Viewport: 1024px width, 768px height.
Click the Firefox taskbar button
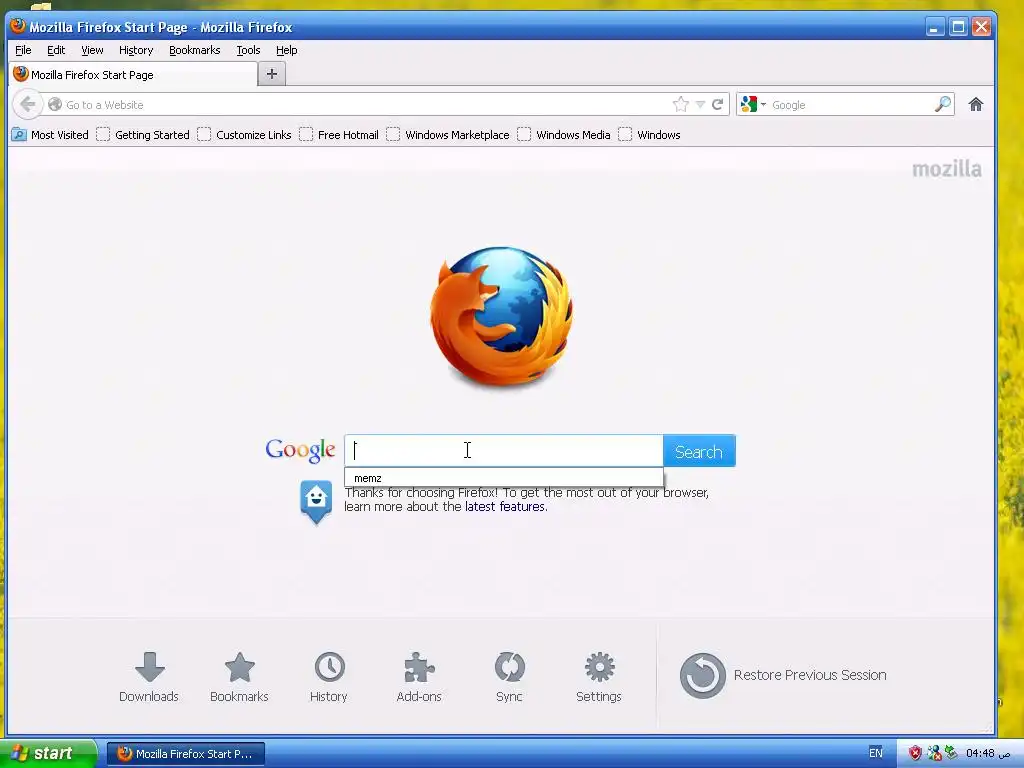coord(185,754)
